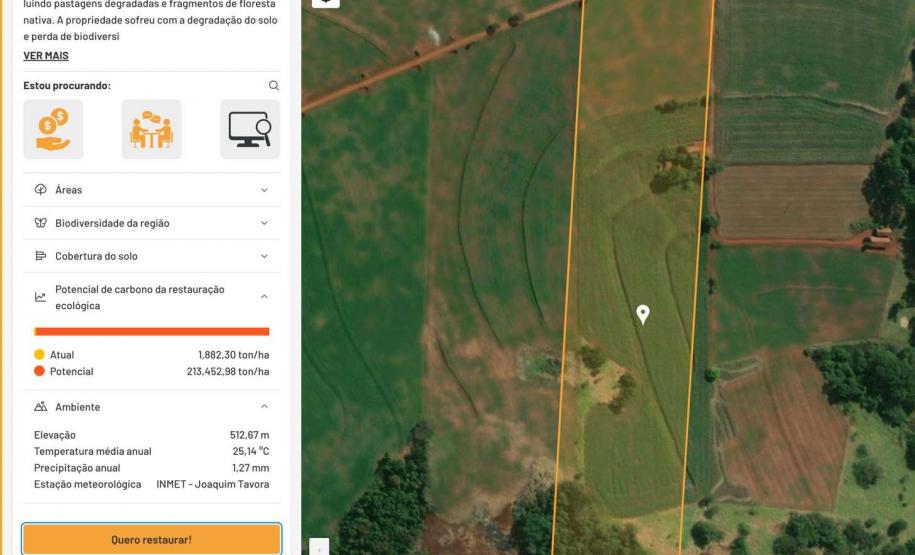Viewport: 915px width, 555px height.
Task: Click the orange carbon potential progress bar
Action: click(x=152, y=331)
